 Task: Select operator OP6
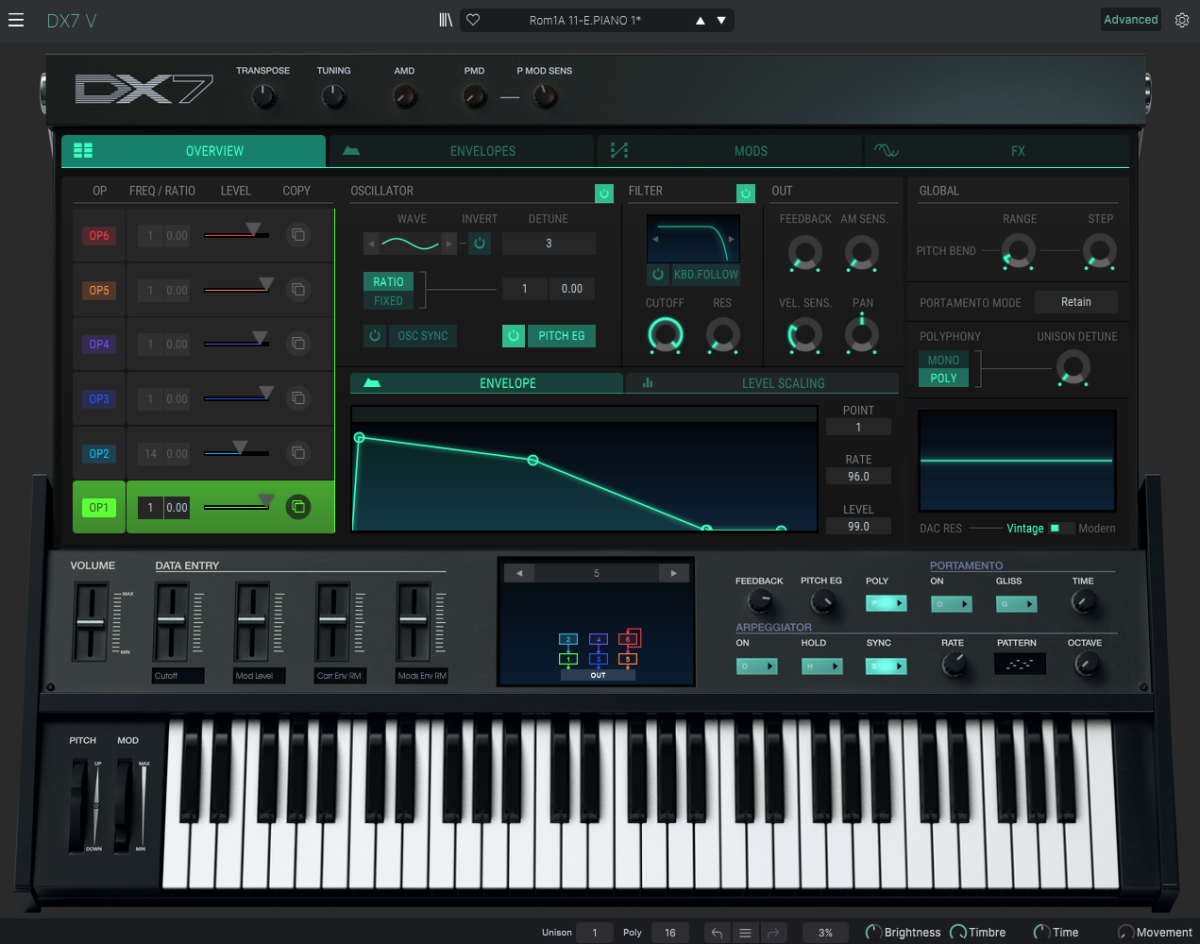click(x=99, y=236)
